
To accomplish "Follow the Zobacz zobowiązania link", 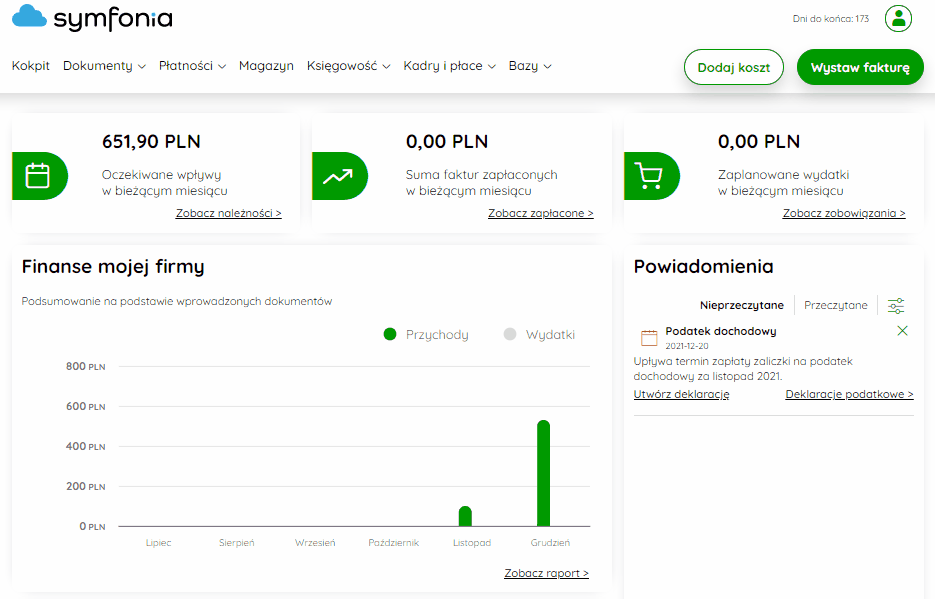I will point(844,213).
